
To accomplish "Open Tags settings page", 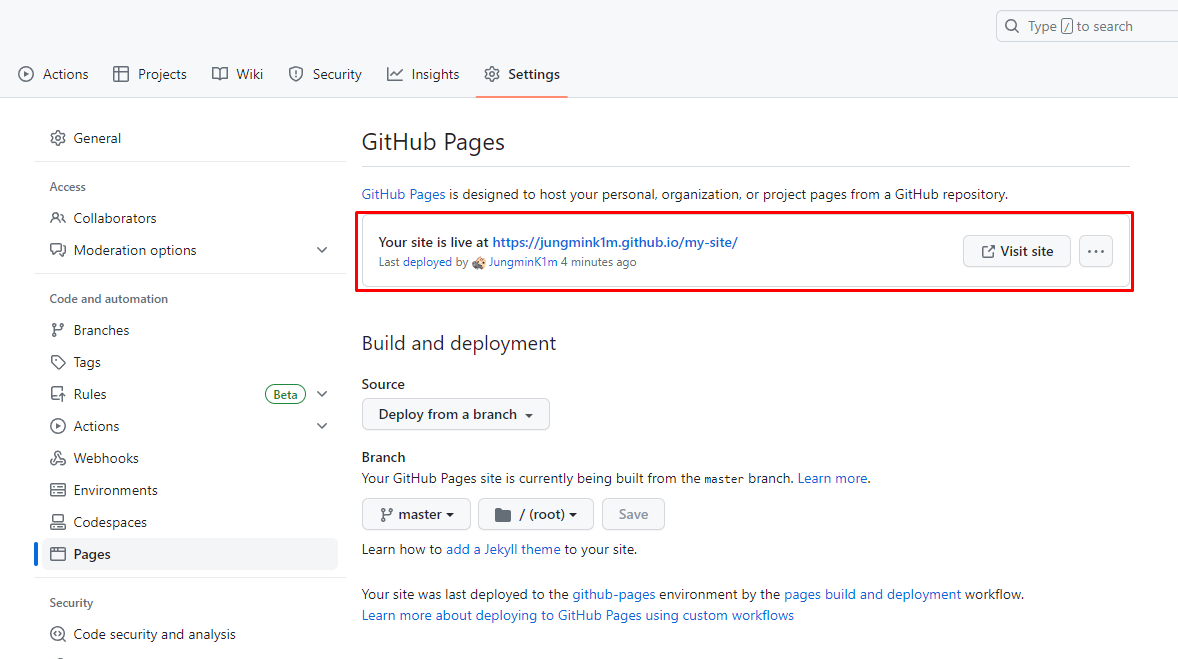I will pos(190,362).
